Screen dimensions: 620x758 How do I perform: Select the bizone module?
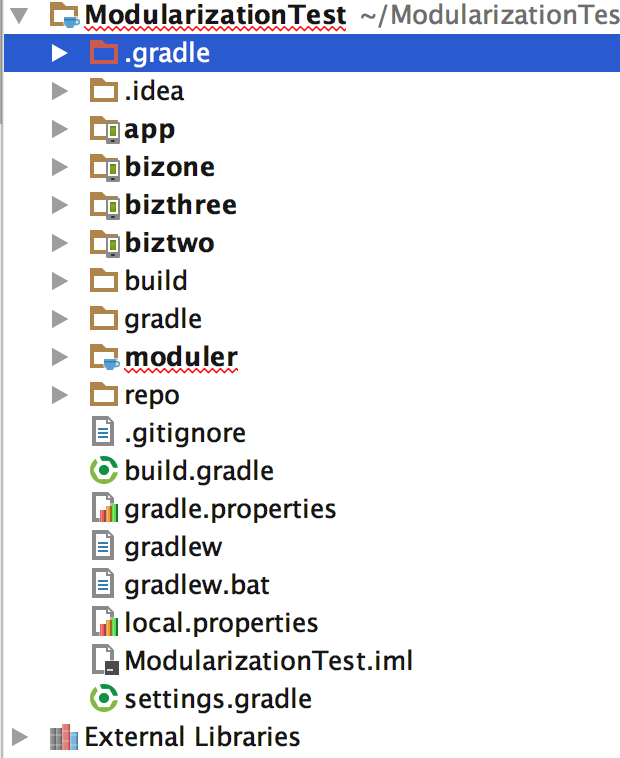[170, 167]
